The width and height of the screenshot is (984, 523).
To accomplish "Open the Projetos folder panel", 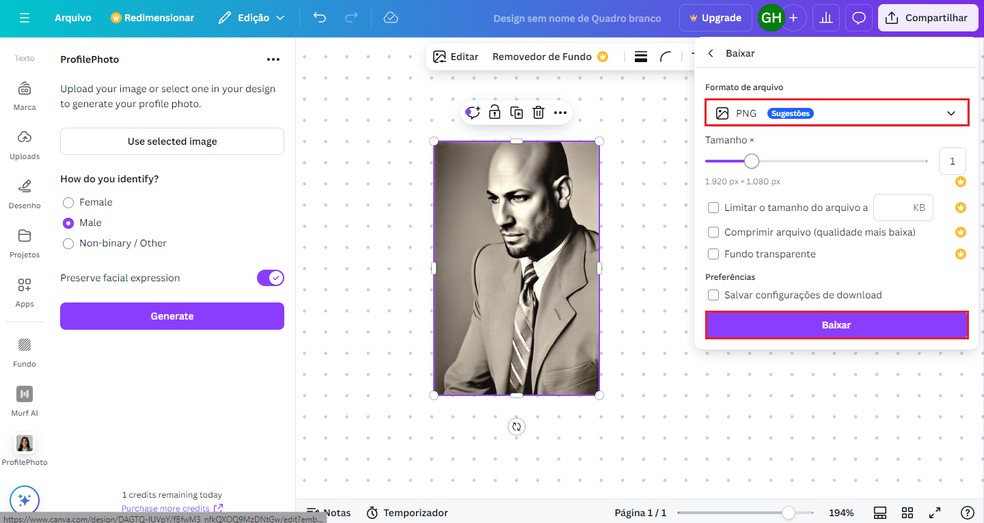I will 24,244.
